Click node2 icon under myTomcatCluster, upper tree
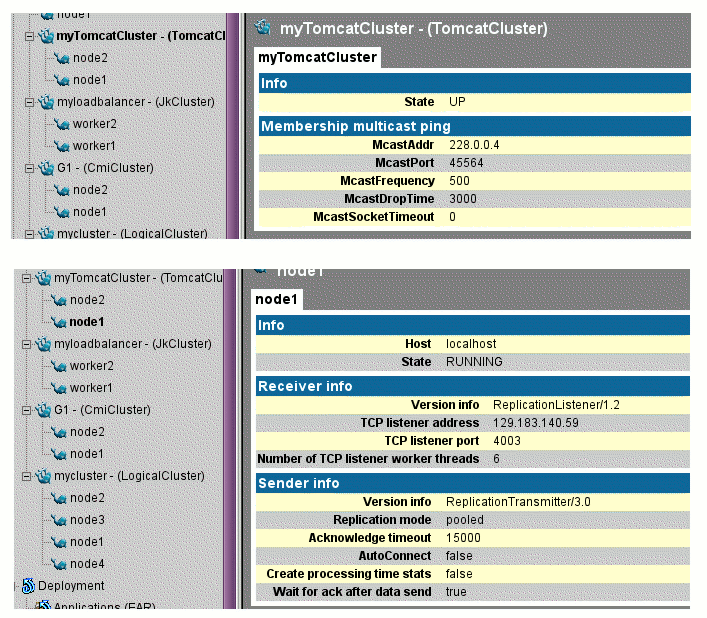707x618 pixels. coord(62,58)
